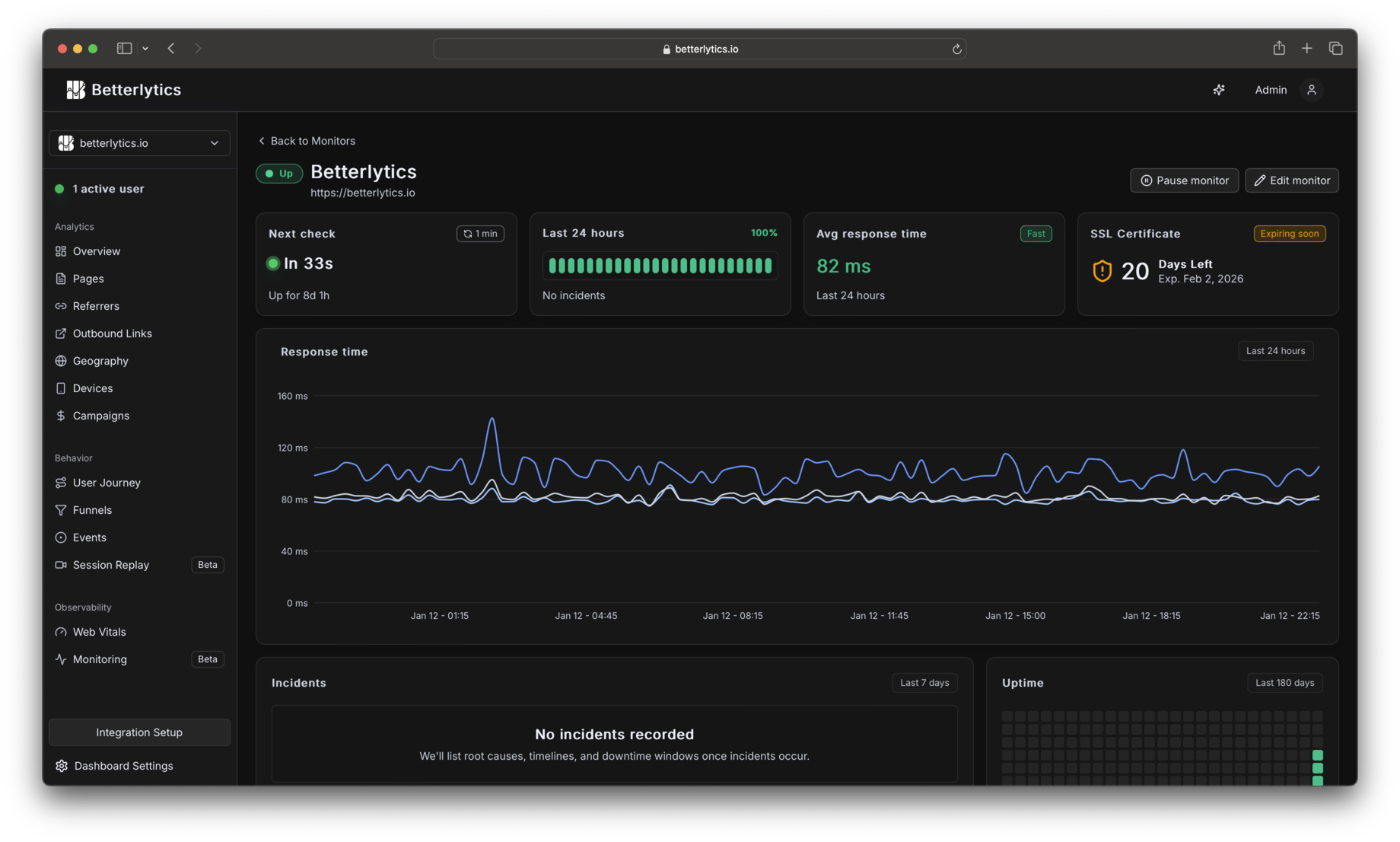The image size is (1400, 842).
Task: Click the Monitoring pulse icon
Action: pyautogui.click(x=61, y=659)
